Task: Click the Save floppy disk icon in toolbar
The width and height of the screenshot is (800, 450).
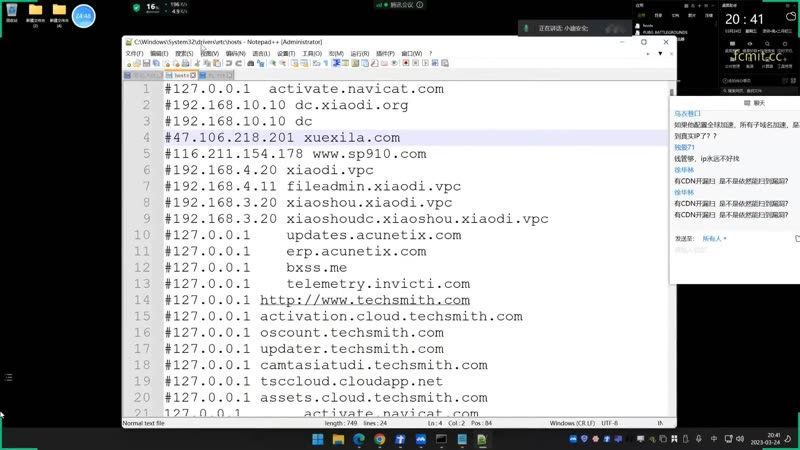Action: tap(146, 63)
